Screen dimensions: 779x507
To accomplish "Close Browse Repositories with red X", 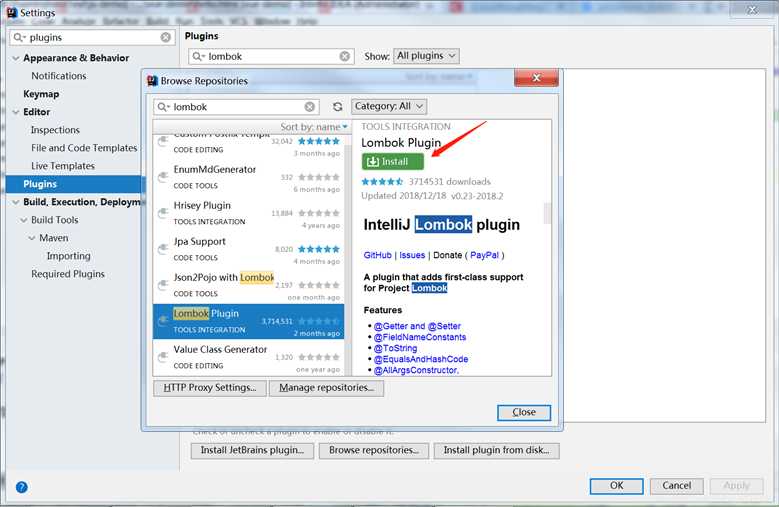I will [537, 78].
